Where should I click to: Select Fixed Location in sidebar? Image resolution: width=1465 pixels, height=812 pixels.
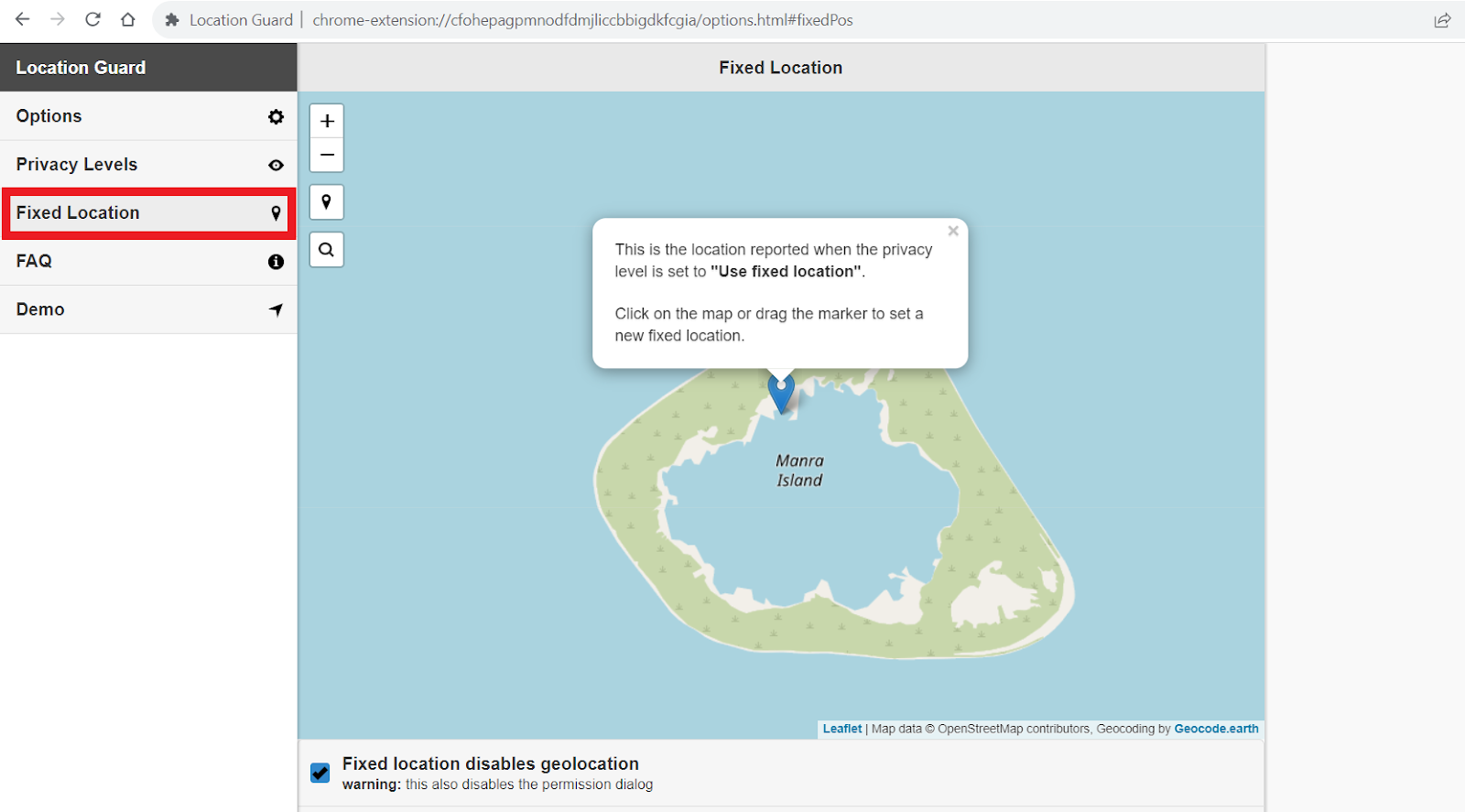[x=148, y=213]
